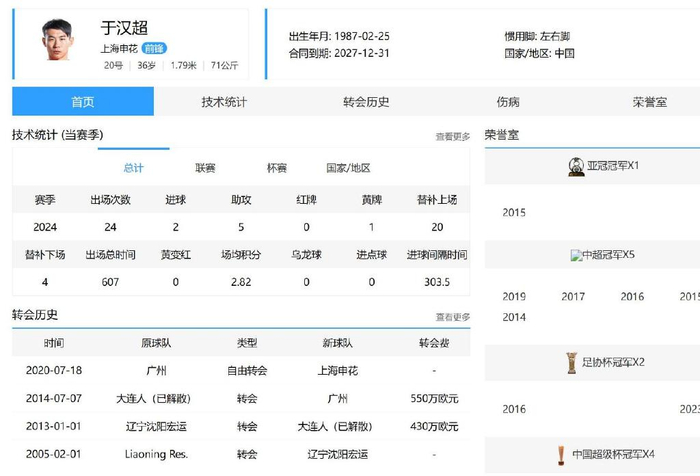Click the 足协杯冠军X2 honor title

point(613,362)
